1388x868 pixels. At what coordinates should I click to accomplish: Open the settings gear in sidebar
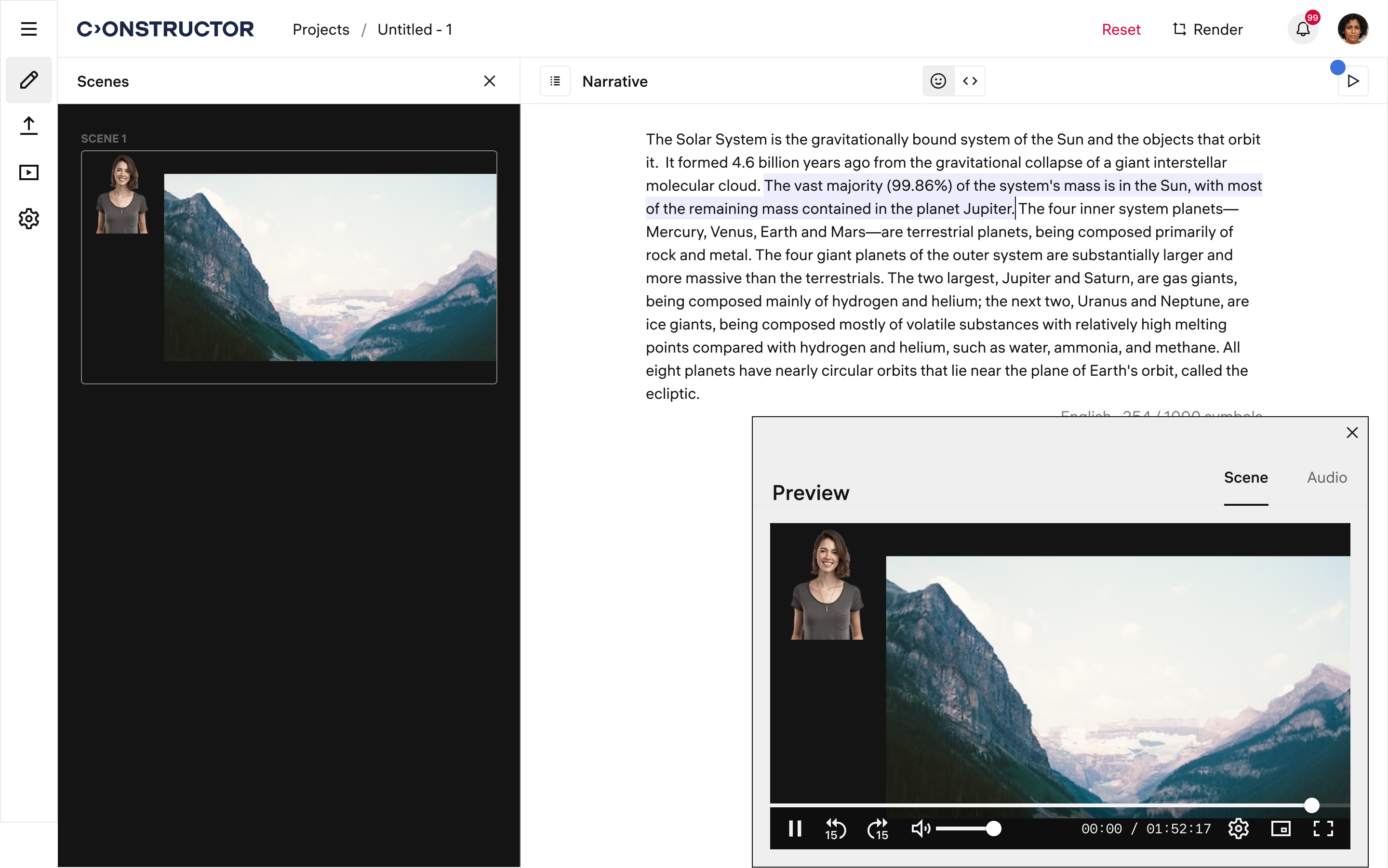(x=29, y=219)
